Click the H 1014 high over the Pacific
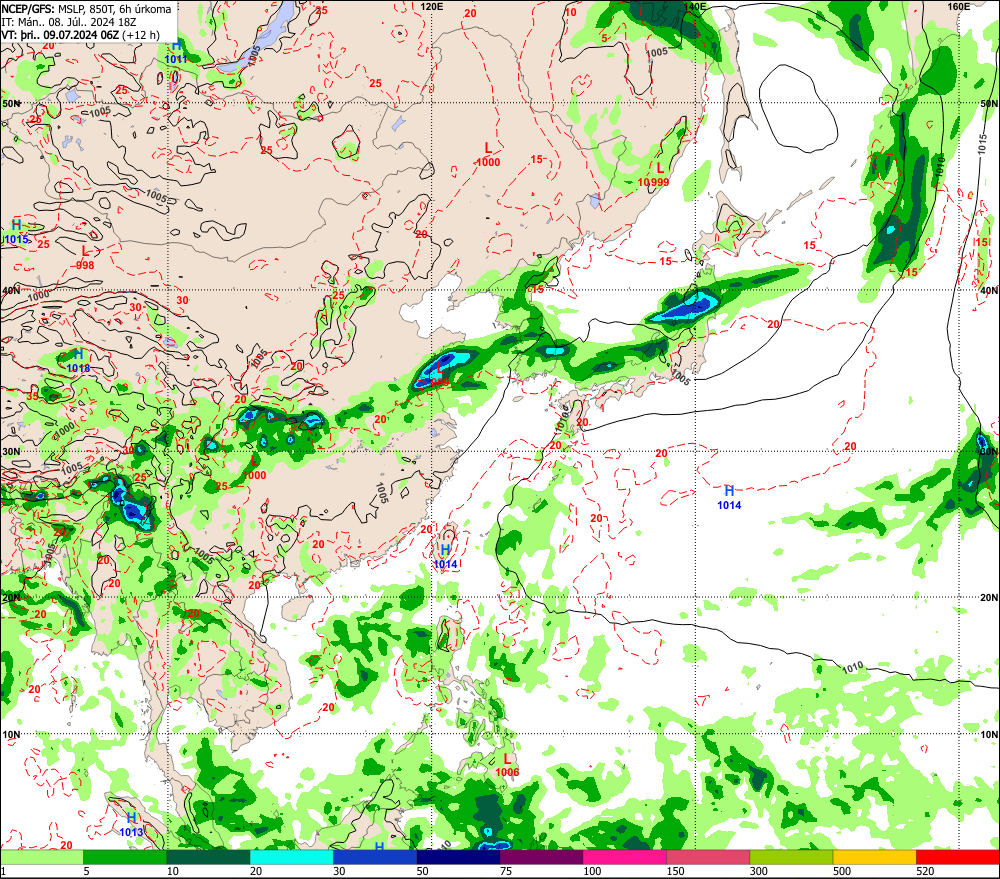The width and height of the screenshot is (1000, 879). pyautogui.click(x=729, y=498)
